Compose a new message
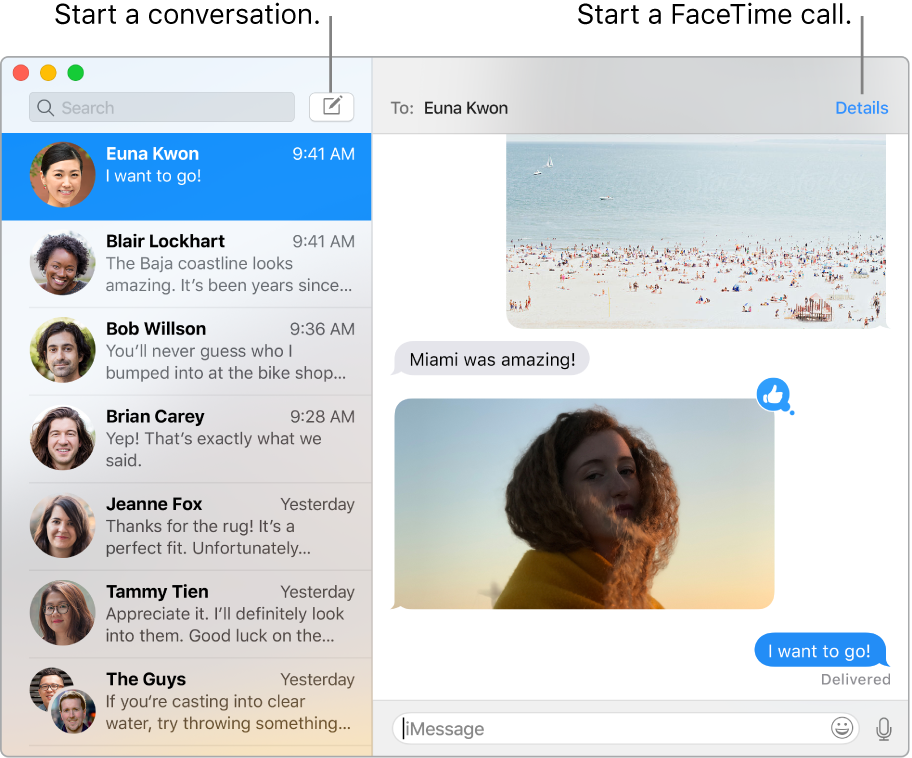The height and width of the screenshot is (758, 912). coord(331,107)
